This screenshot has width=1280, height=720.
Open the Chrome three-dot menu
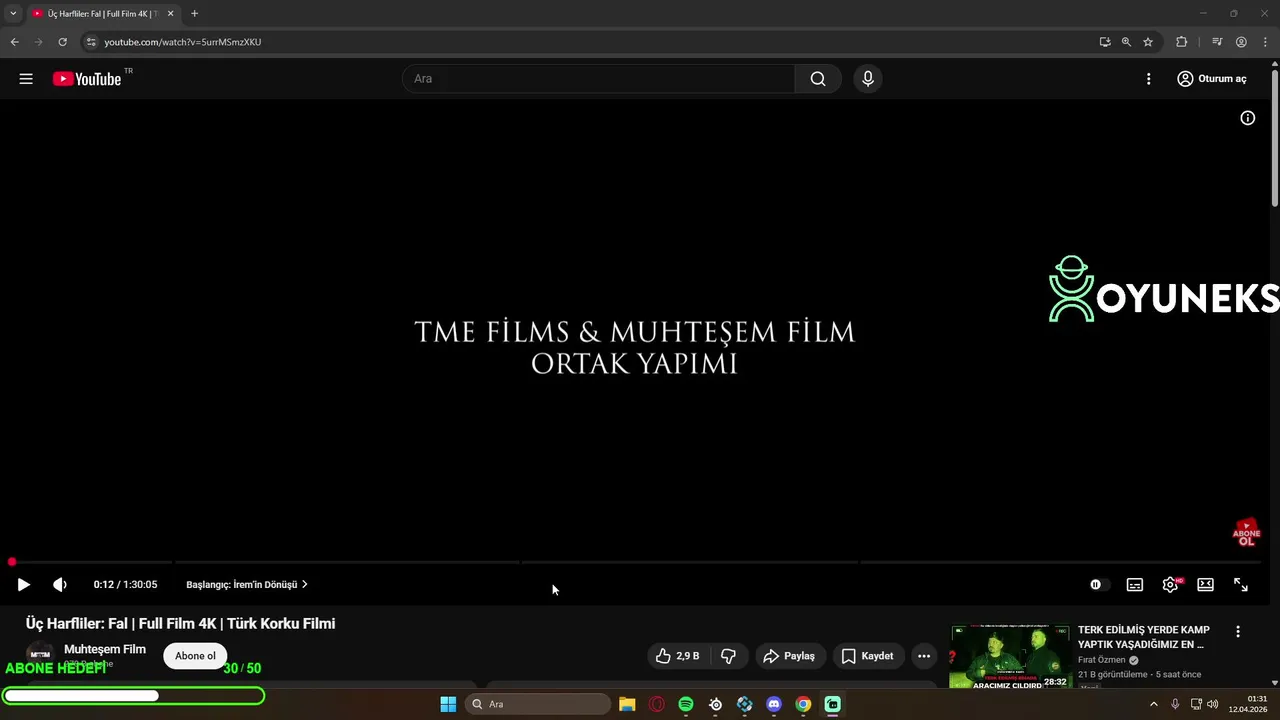tap(1265, 42)
